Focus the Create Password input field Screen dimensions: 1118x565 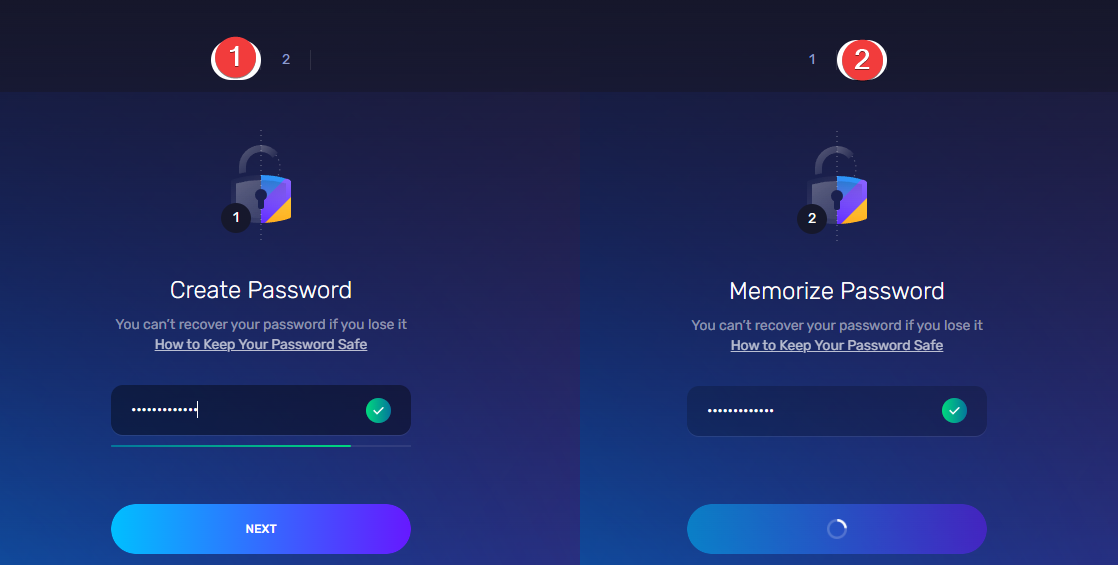261,410
